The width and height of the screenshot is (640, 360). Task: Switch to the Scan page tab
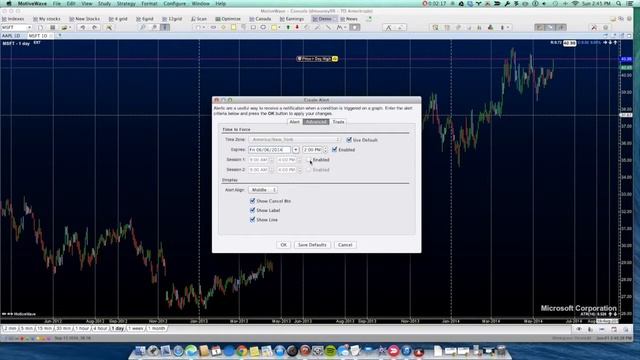click(x=199, y=19)
